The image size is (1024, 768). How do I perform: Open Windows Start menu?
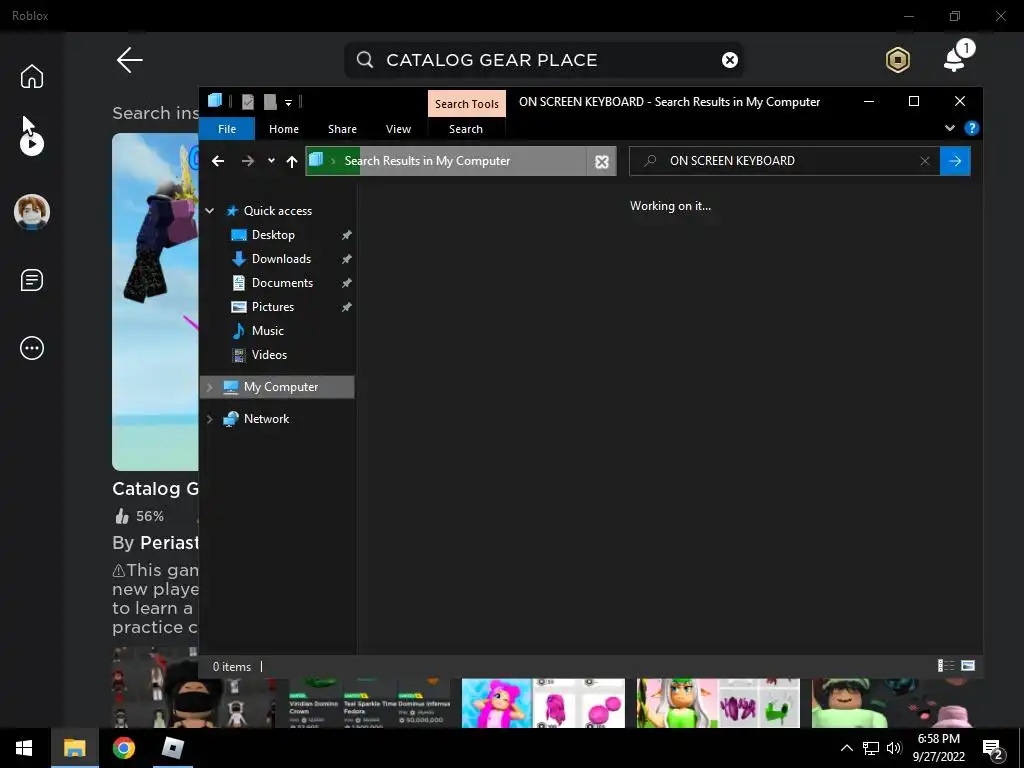(x=24, y=748)
